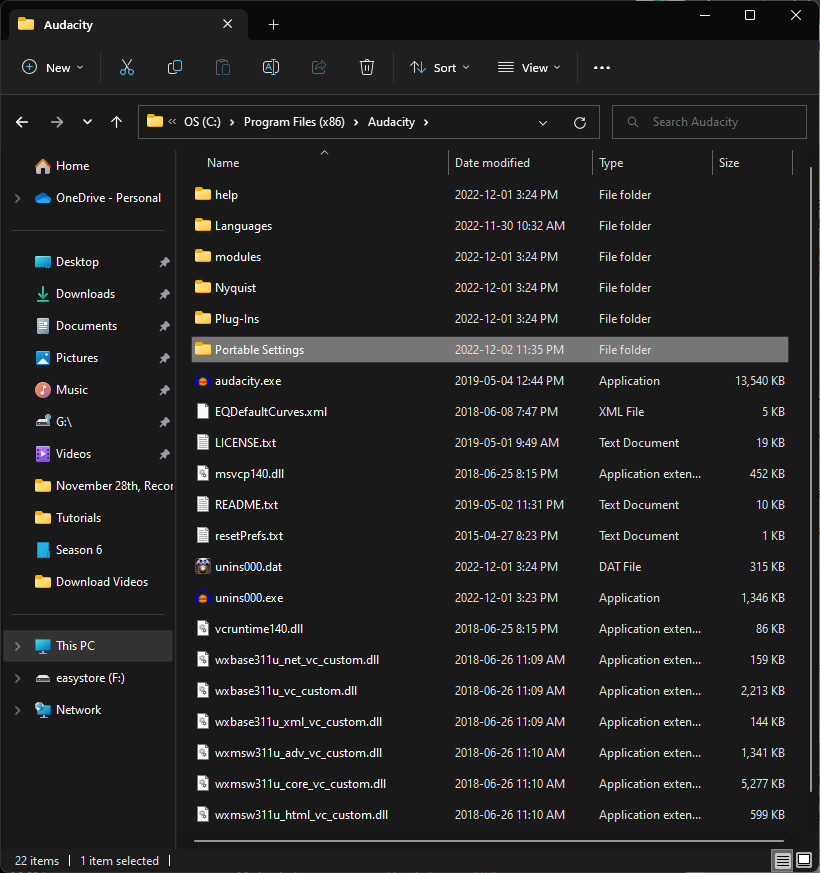Refresh the current folder view
Screen dimensions: 820x873
point(579,122)
